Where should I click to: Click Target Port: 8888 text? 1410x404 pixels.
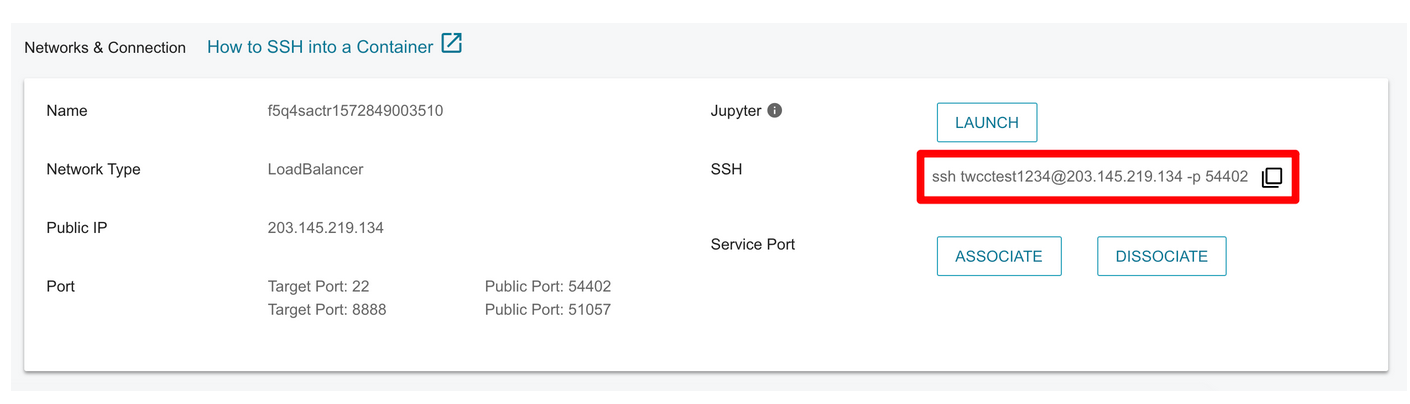[327, 309]
